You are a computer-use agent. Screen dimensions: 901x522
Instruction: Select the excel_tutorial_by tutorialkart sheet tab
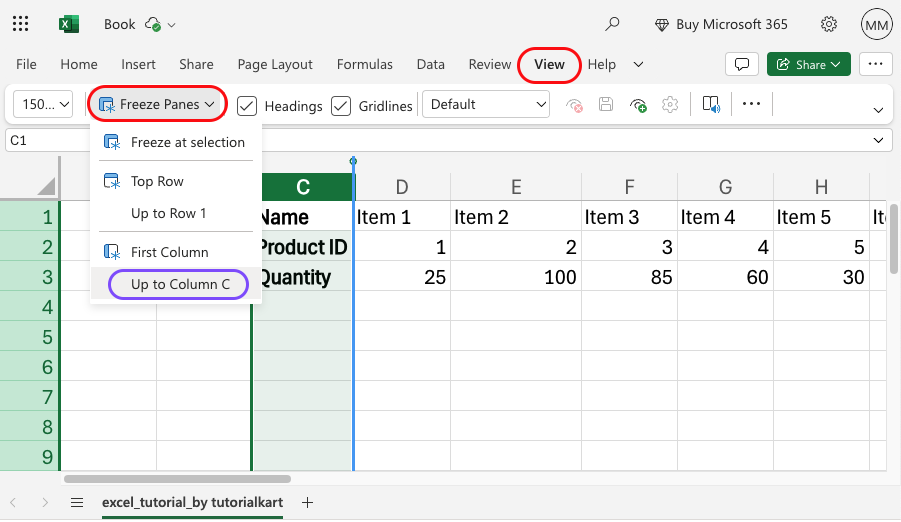192,503
